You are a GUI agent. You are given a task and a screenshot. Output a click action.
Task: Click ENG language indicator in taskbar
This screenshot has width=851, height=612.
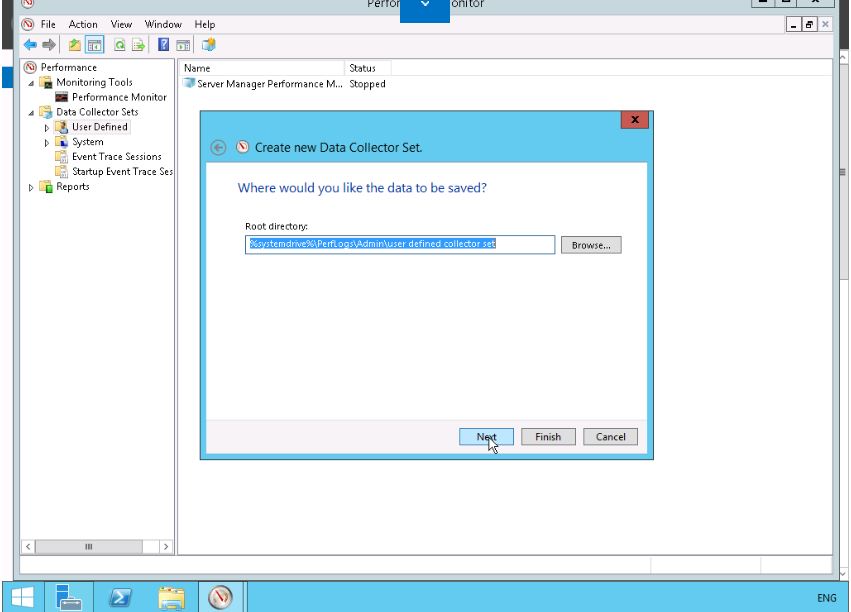pos(827,597)
